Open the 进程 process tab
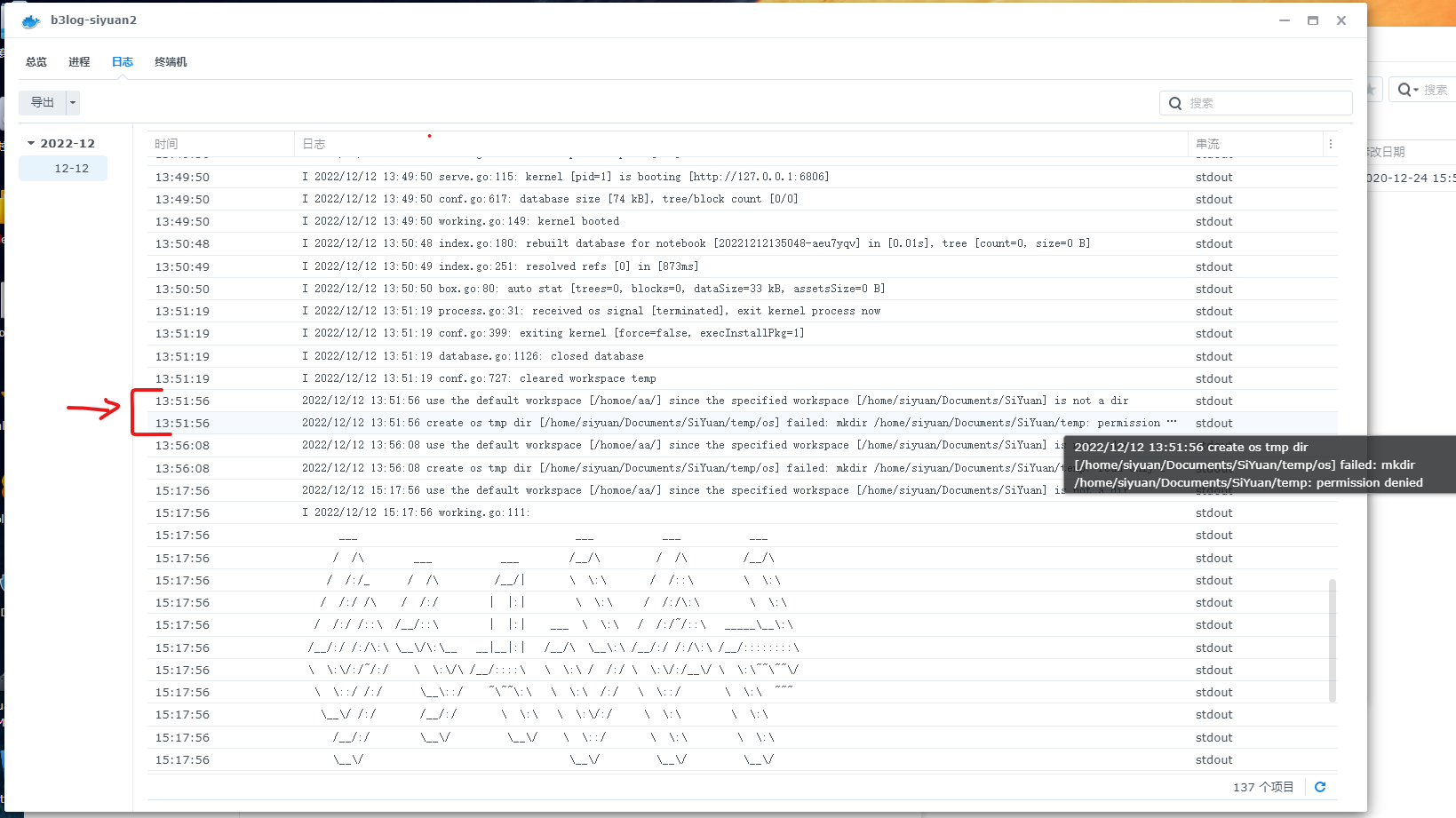1456x818 pixels. [x=79, y=61]
